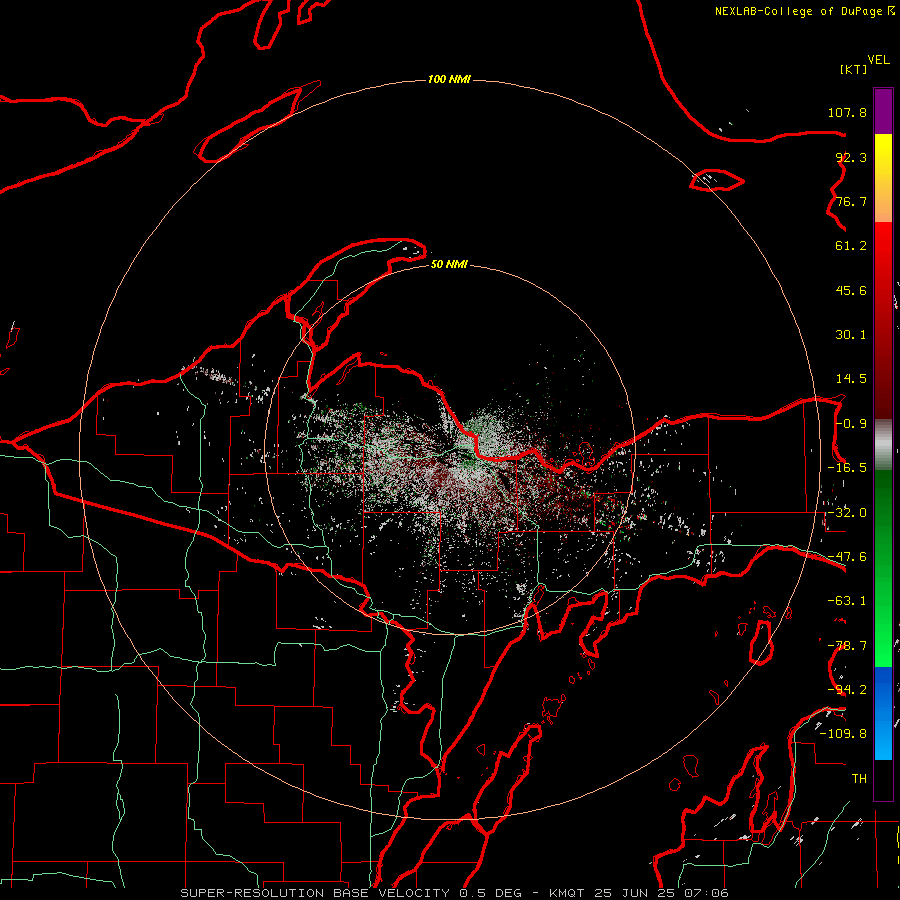Click SUPER-RESOLUTION BASE VELOCITY caption text
This screenshot has width=900, height=900.
click(x=315, y=893)
